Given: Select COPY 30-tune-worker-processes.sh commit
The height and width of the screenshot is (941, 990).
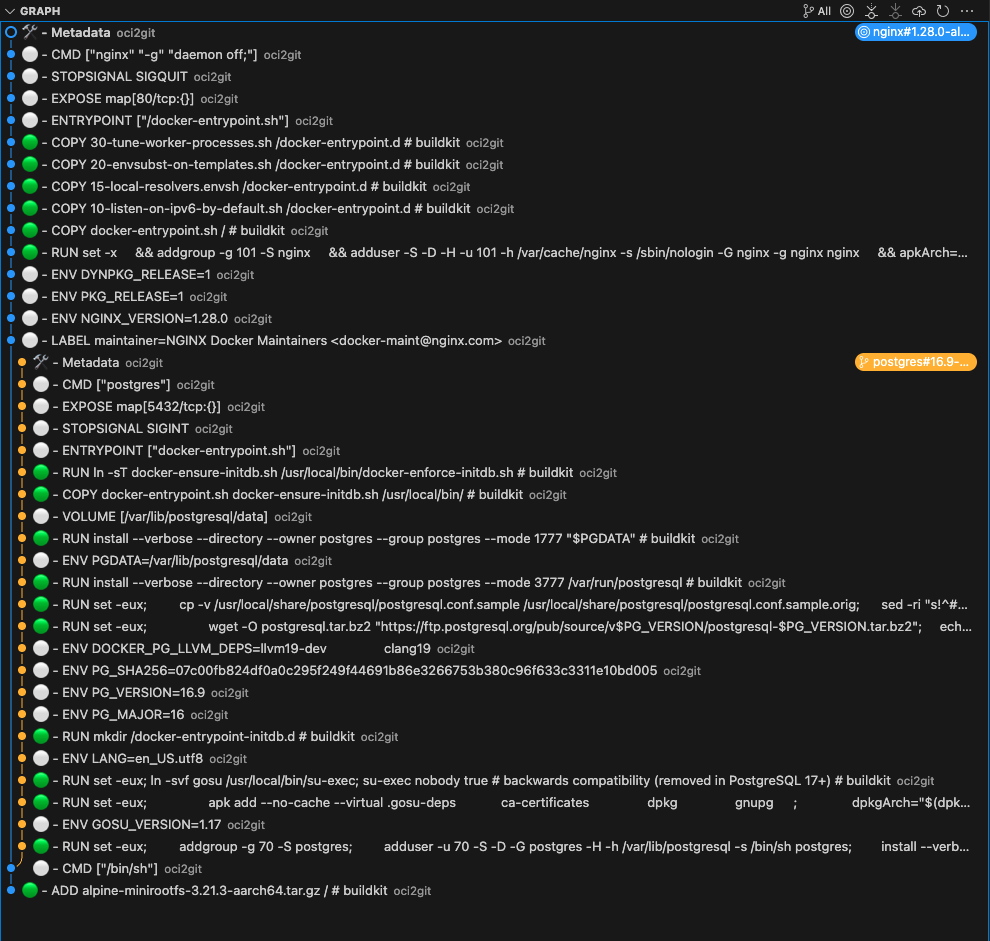Looking at the screenshot, I should (x=495, y=143).
